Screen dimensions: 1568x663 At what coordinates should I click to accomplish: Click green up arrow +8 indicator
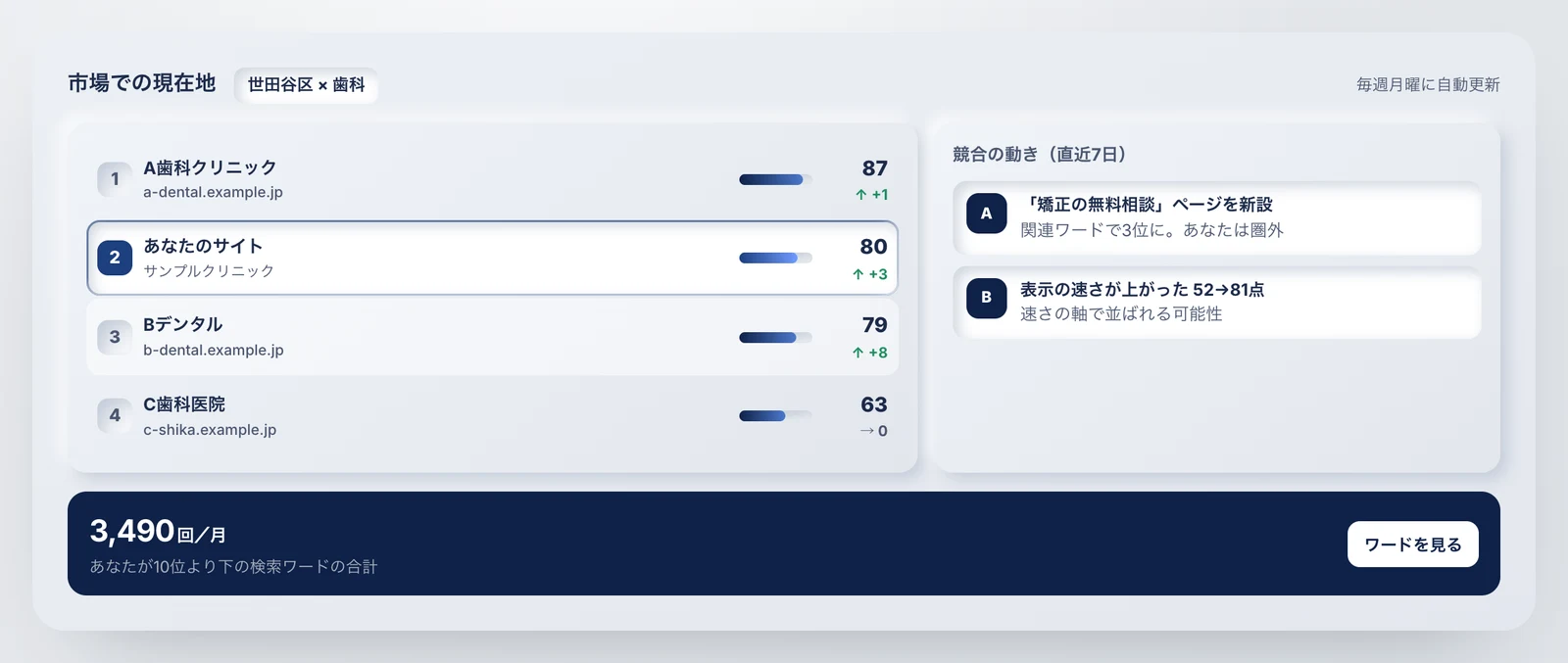(870, 353)
